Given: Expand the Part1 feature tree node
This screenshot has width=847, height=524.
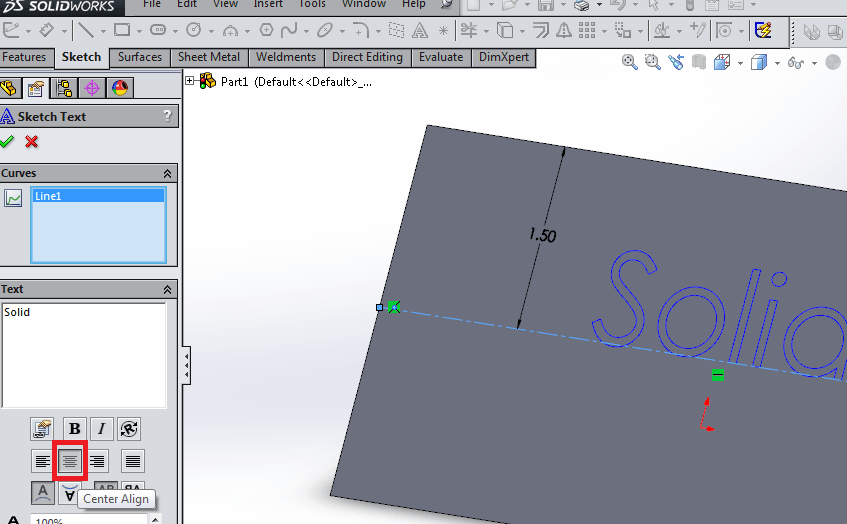Looking at the screenshot, I should pyautogui.click(x=190, y=81).
